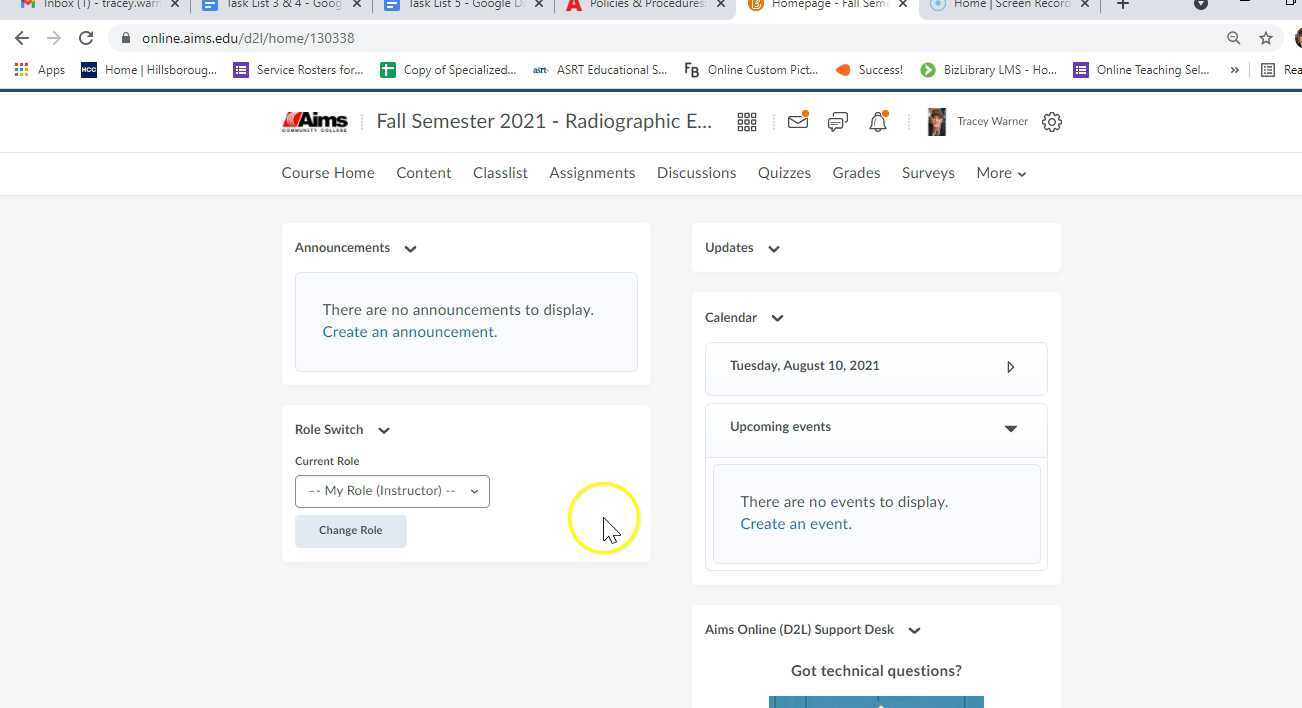
Task: Open the Apps shortcut on the bookmarks bar
Action: coord(41,70)
